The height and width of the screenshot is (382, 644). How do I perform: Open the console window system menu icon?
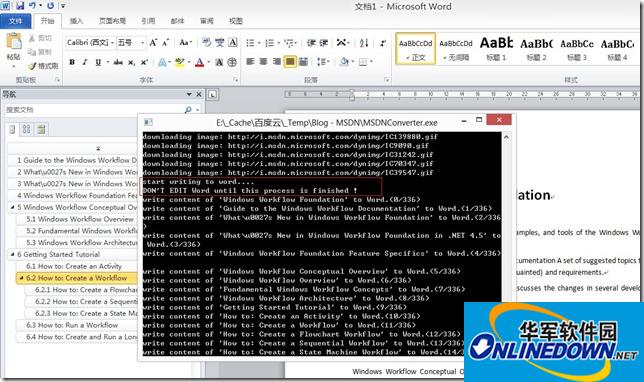[x=148, y=122]
